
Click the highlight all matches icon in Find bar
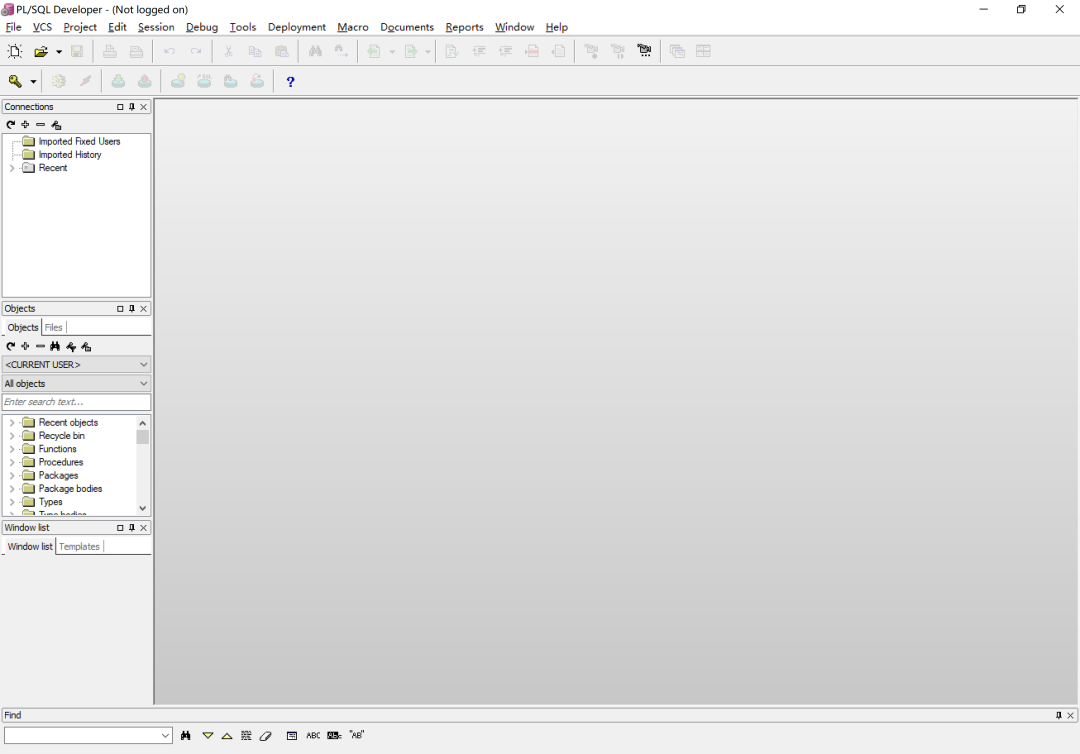point(246,735)
